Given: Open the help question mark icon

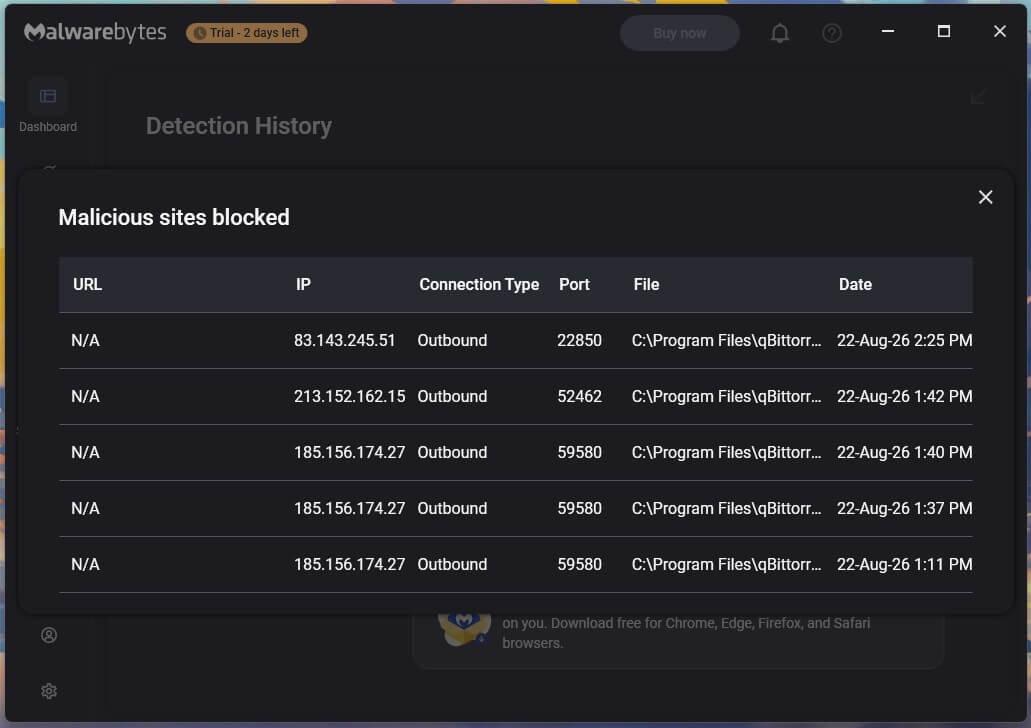Looking at the screenshot, I should coord(832,33).
